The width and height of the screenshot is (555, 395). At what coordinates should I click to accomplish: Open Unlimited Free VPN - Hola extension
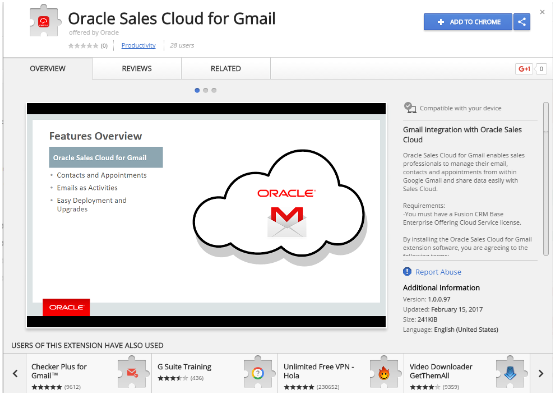tap(341, 374)
